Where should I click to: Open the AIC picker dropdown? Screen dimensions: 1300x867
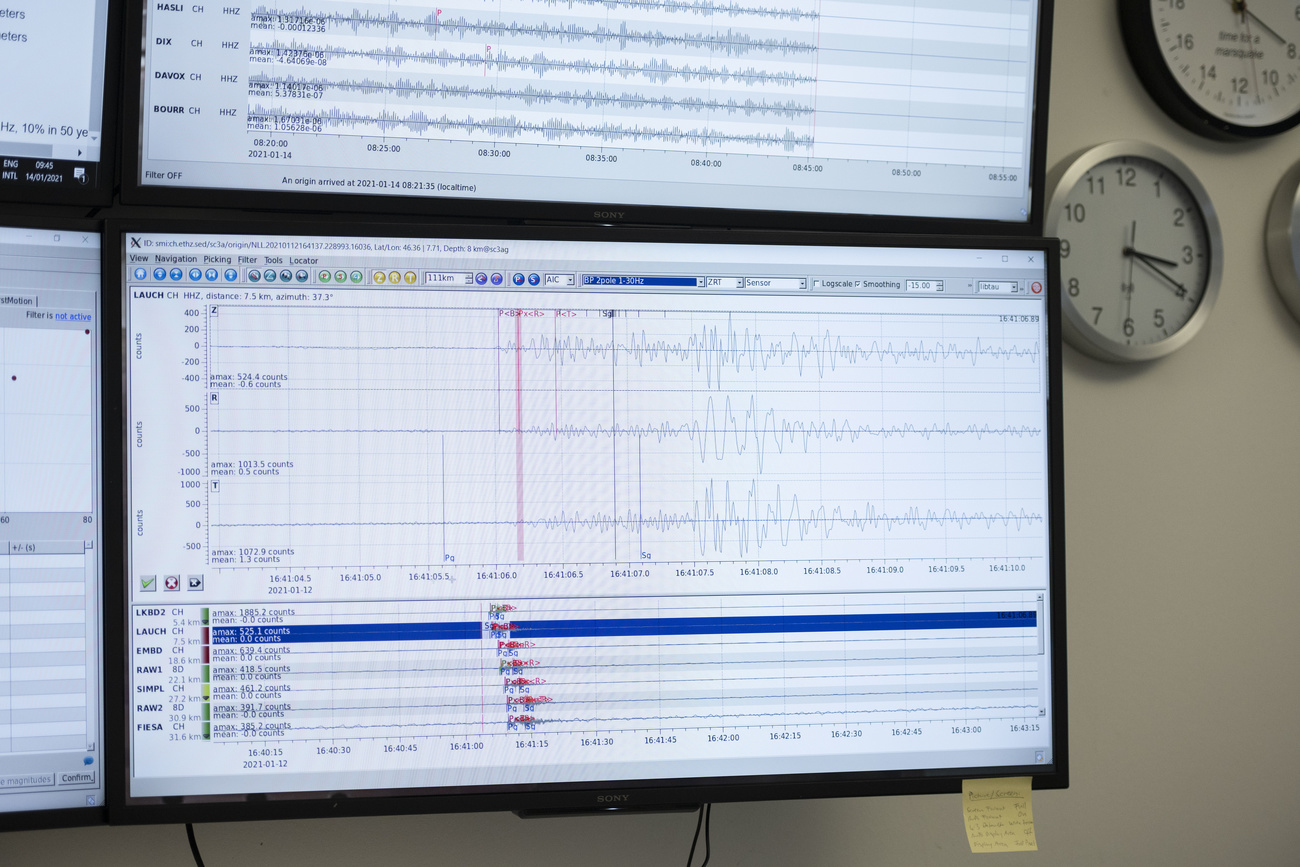click(x=559, y=280)
